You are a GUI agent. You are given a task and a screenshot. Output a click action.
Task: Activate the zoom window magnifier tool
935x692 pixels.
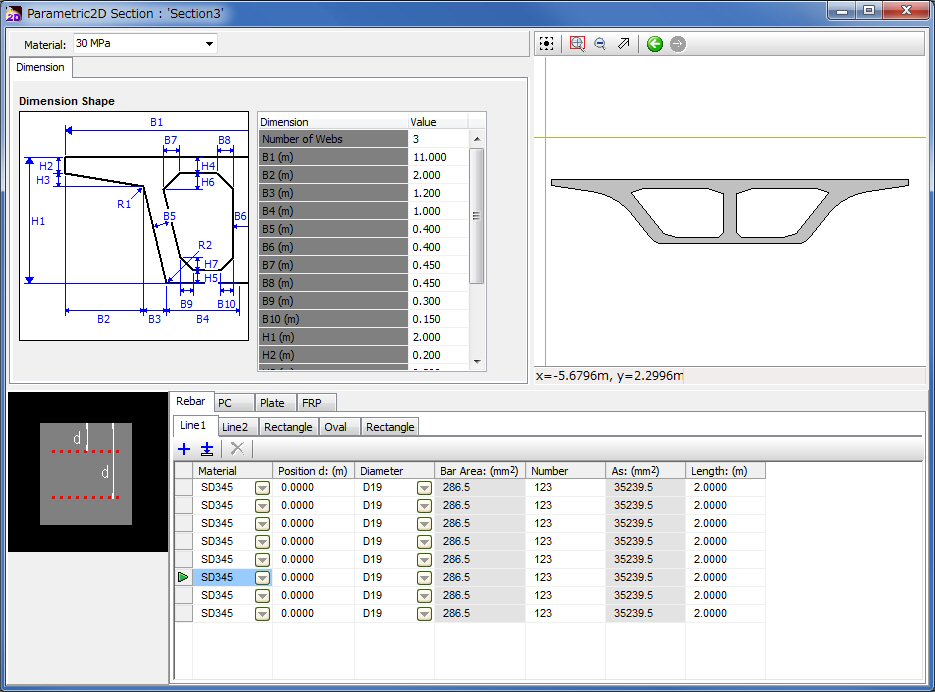pyautogui.click(x=577, y=44)
